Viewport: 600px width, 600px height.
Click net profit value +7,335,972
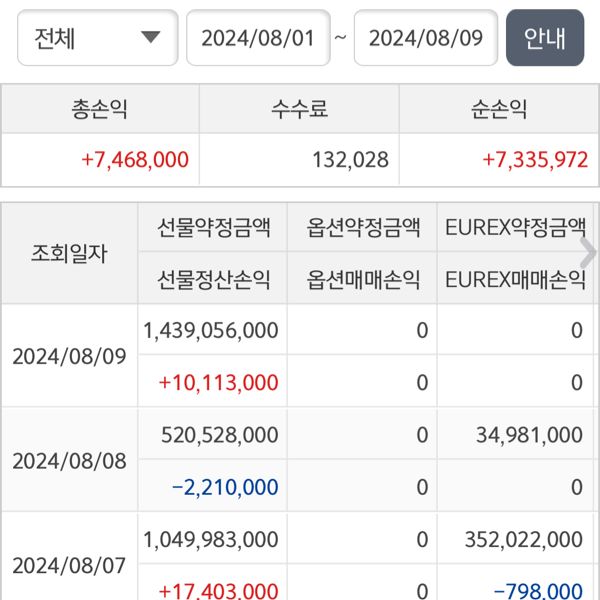click(x=535, y=159)
